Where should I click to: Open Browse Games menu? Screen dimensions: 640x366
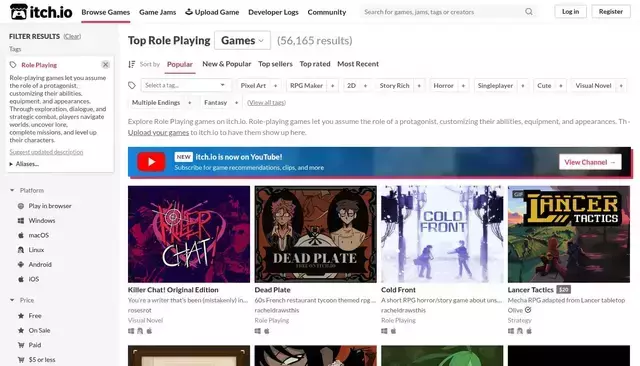pyautogui.click(x=106, y=12)
